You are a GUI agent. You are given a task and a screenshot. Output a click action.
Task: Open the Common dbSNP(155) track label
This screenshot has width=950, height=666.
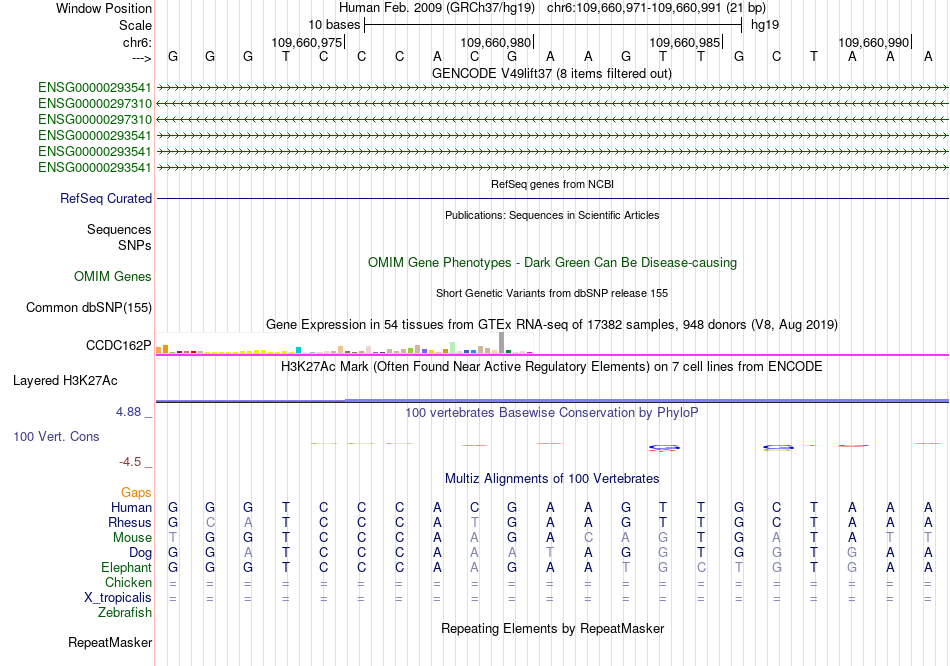coord(89,307)
